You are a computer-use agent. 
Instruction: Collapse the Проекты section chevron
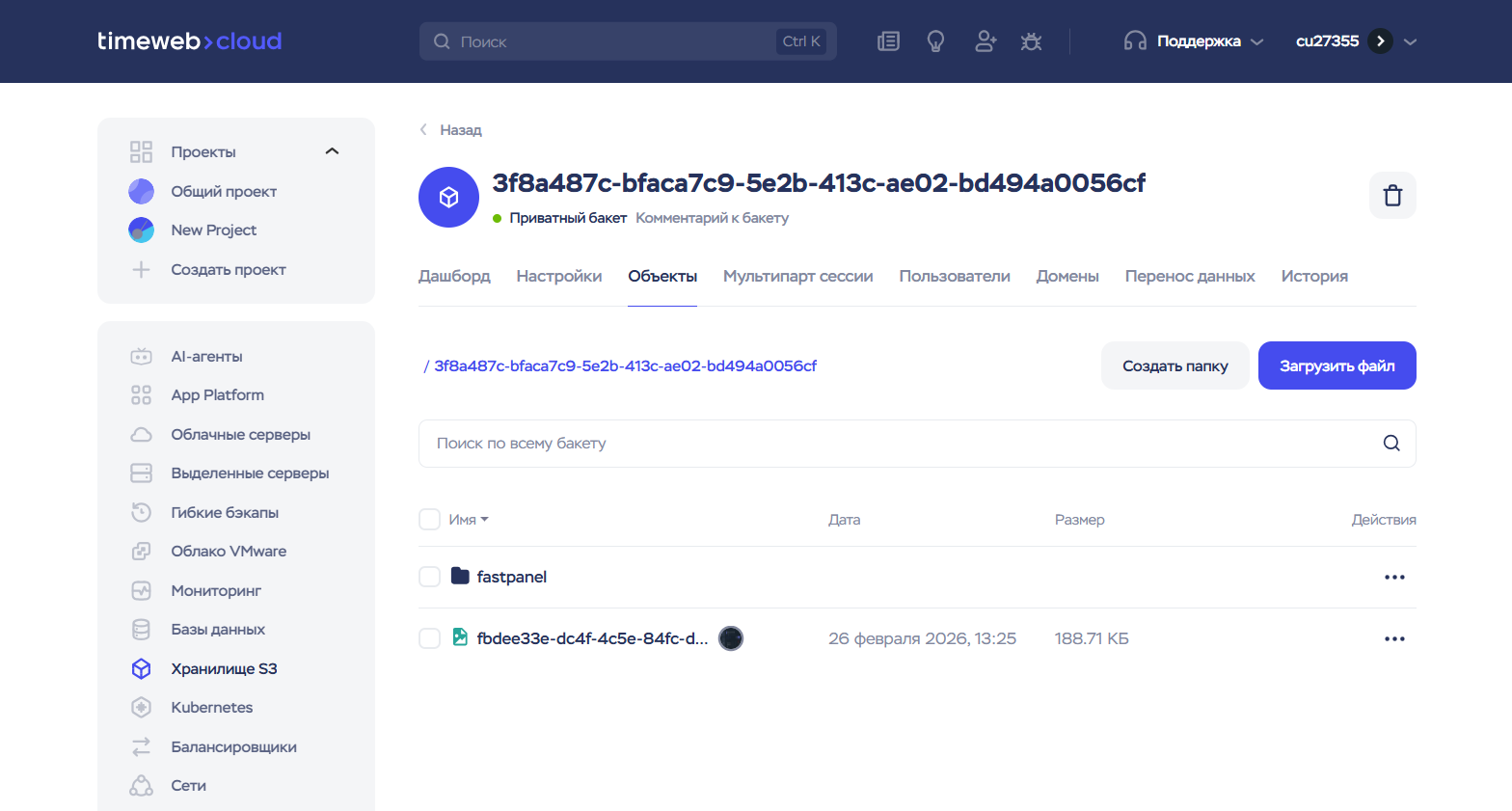click(333, 151)
